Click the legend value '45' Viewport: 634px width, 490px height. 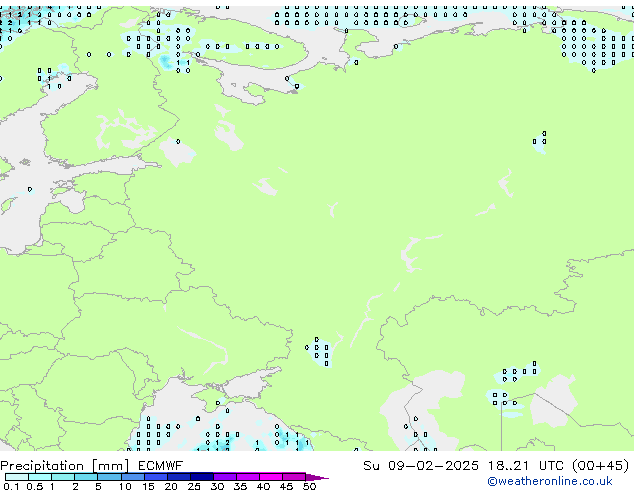click(286, 486)
